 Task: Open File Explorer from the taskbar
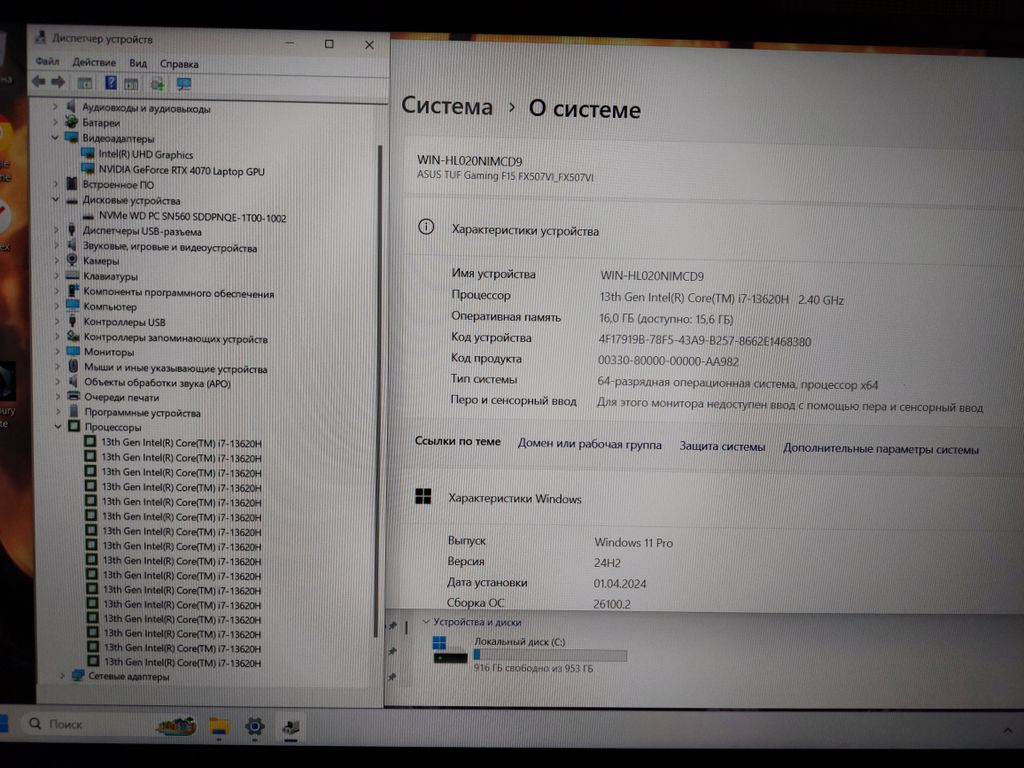[219, 726]
